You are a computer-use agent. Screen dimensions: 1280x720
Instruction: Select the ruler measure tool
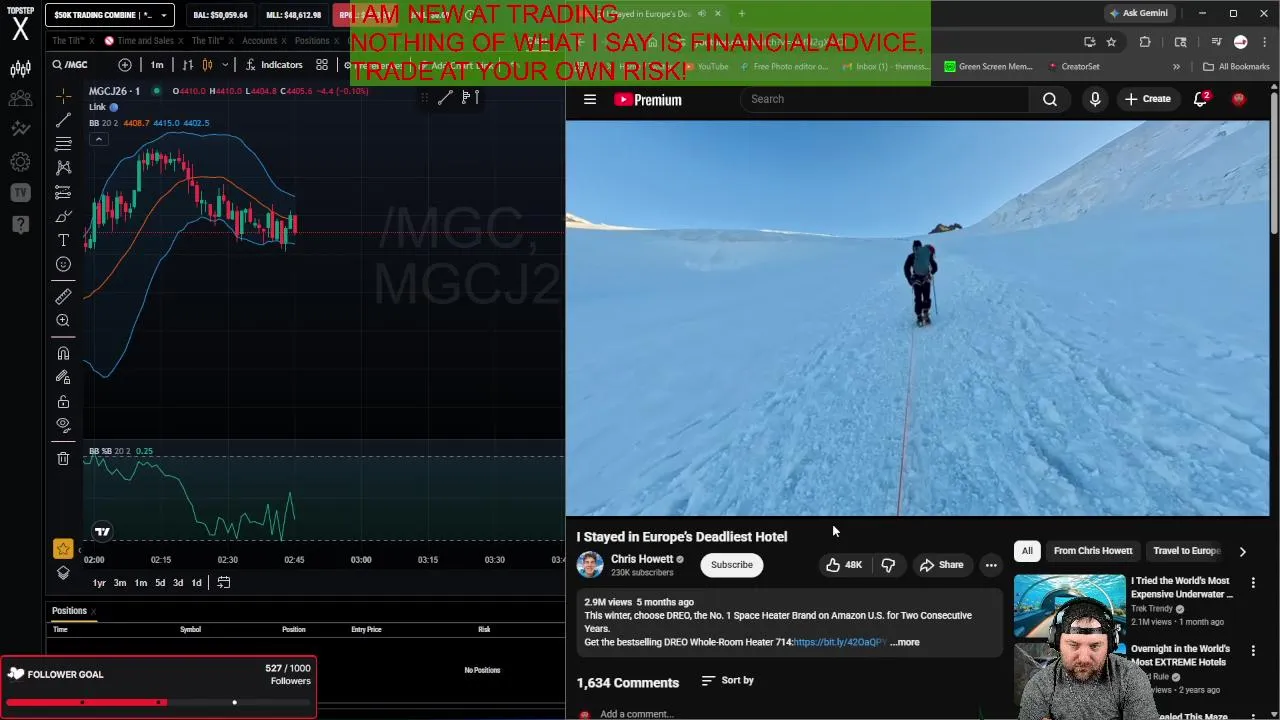pos(63,296)
